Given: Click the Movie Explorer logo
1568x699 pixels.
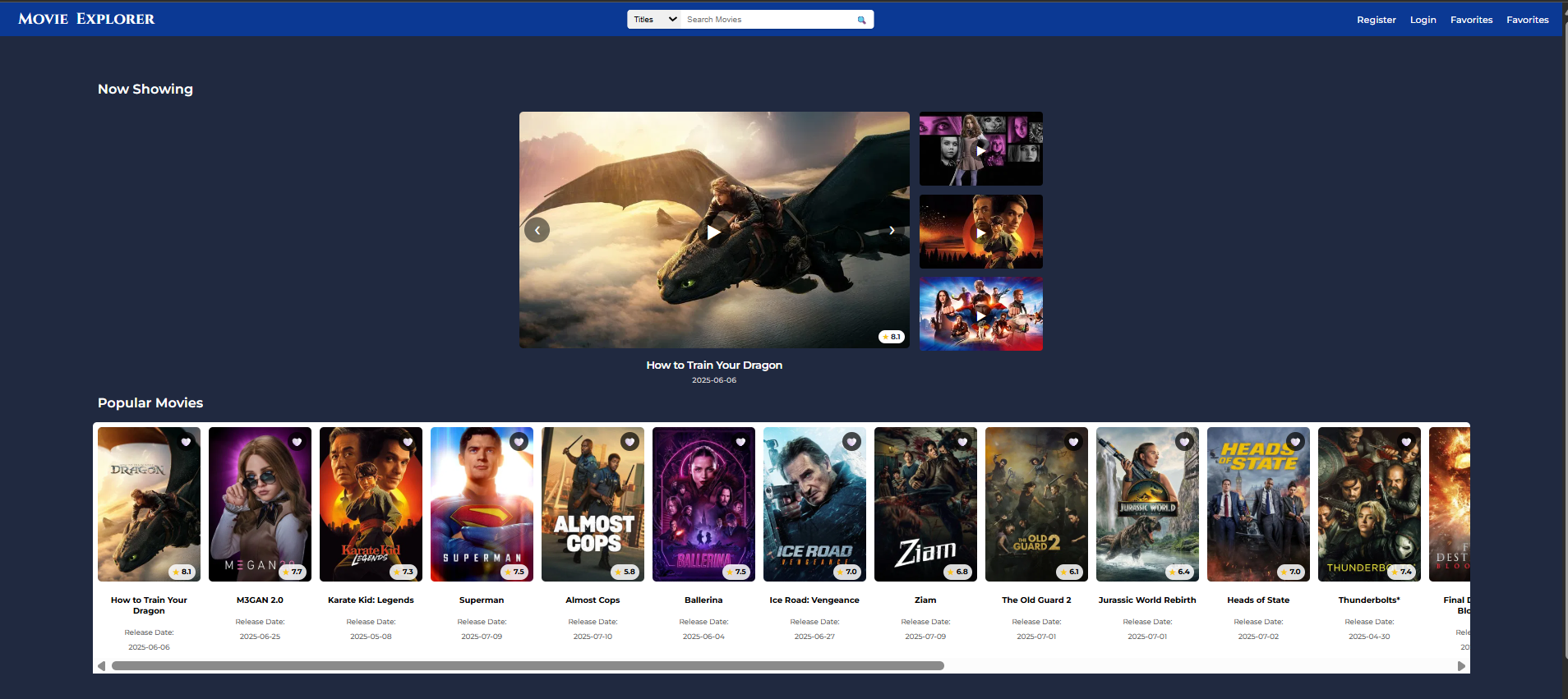Looking at the screenshot, I should coord(86,19).
